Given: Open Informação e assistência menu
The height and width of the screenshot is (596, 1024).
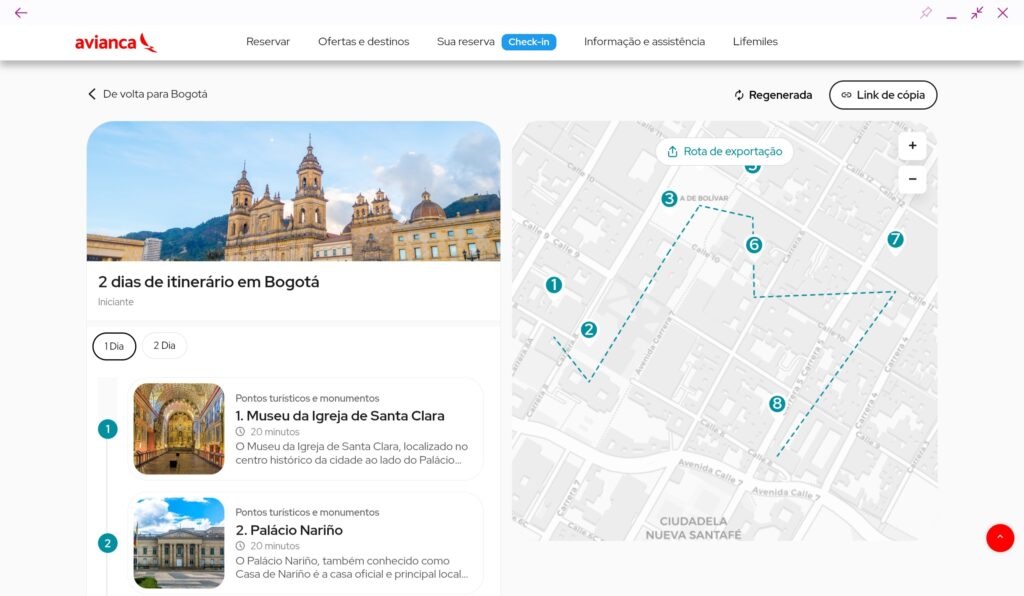Looking at the screenshot, I should pyautogui.click(x=644, y=42).
